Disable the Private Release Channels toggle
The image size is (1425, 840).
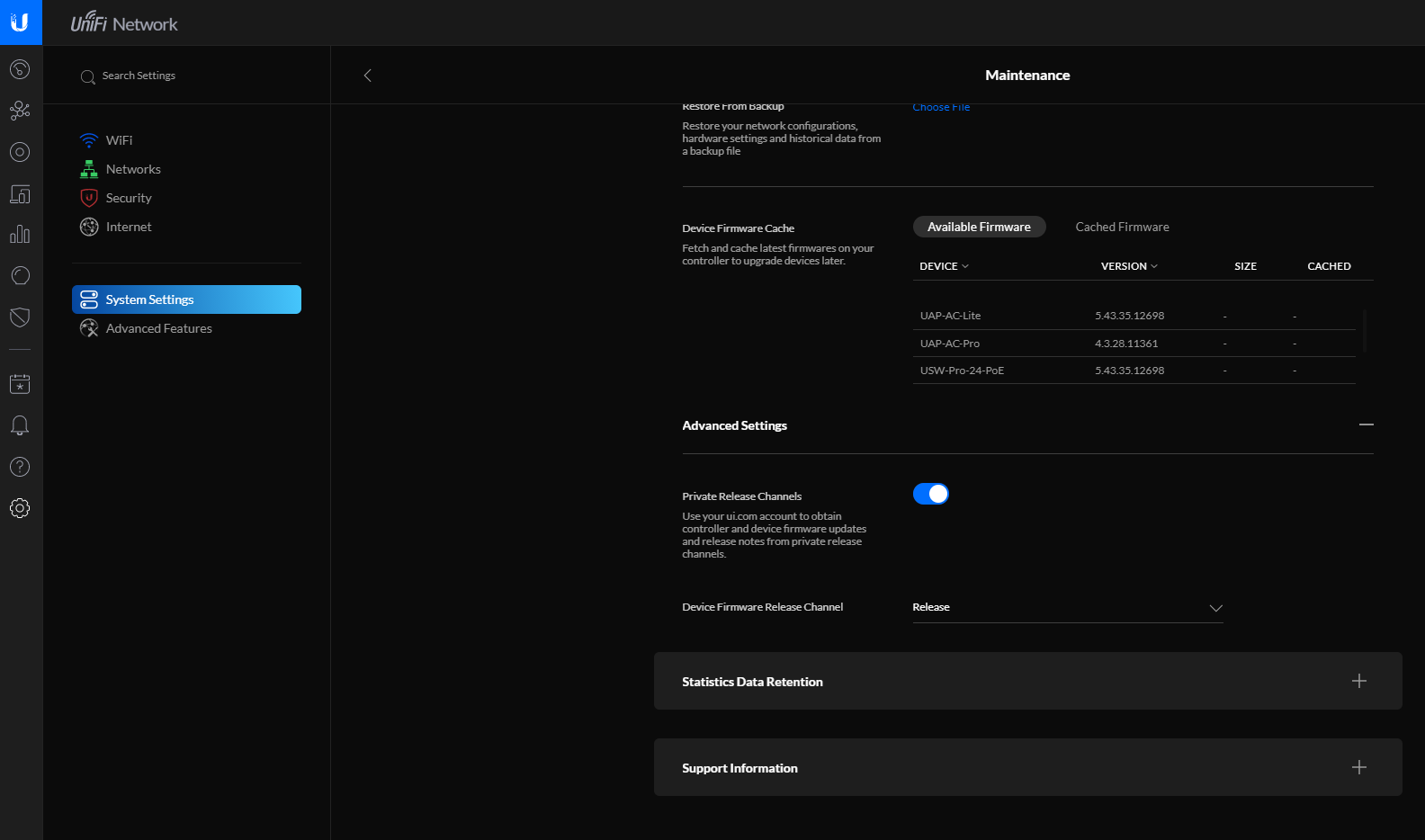click(930, 494)
